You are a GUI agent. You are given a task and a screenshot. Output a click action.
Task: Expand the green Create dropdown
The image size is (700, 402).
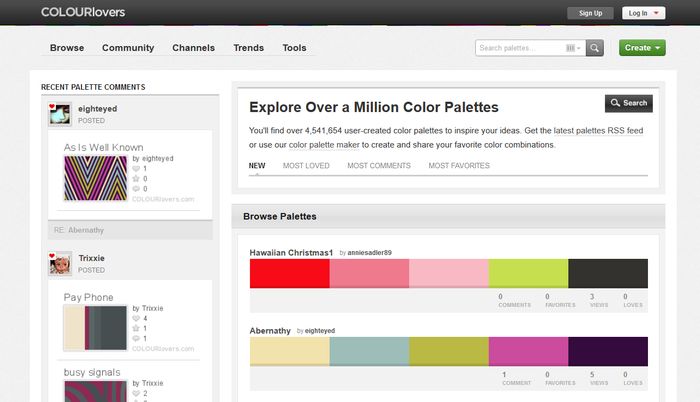pyautogui.click(x=641, y=48)
